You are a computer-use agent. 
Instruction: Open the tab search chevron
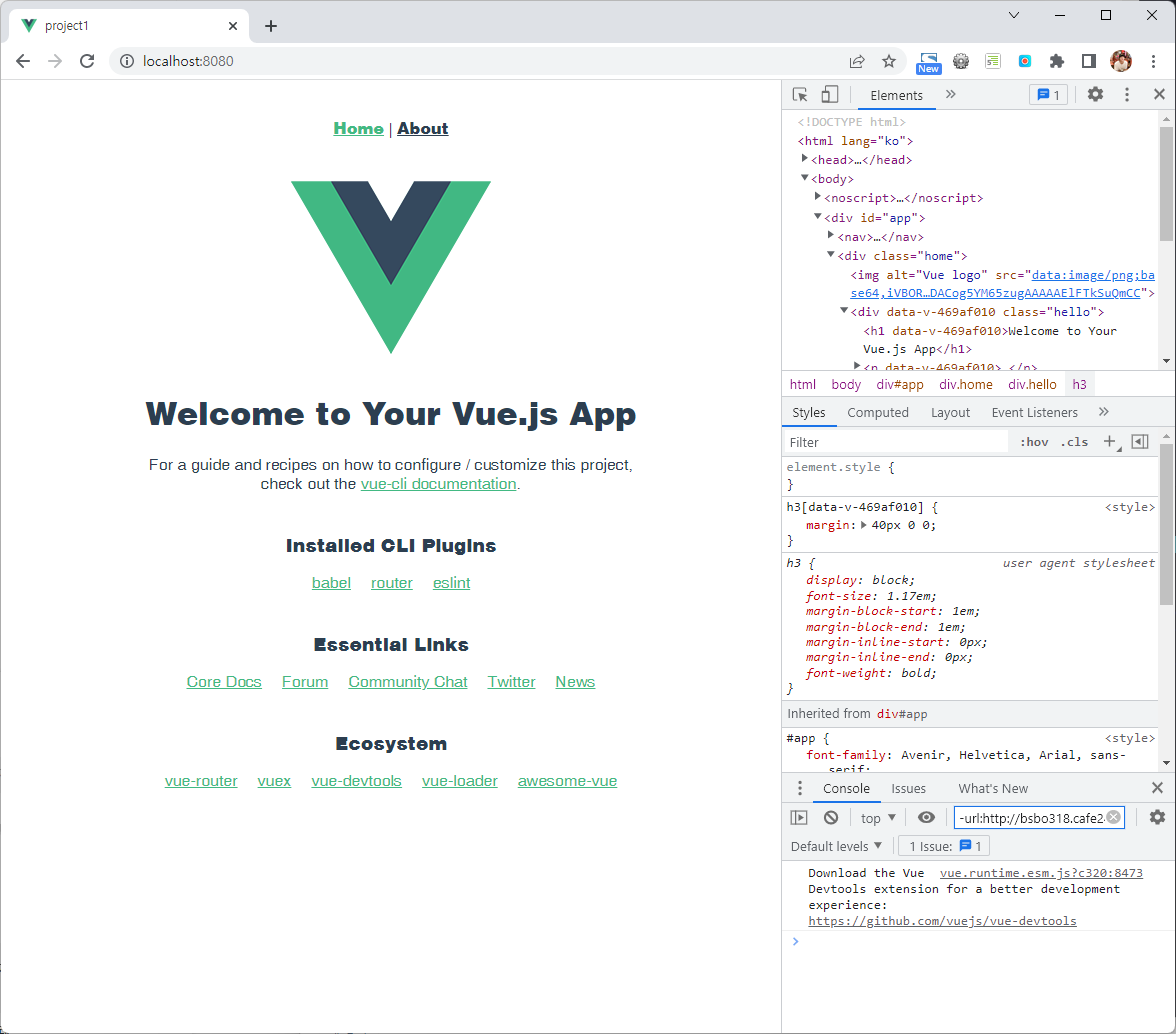click(x=1013, y=15)
